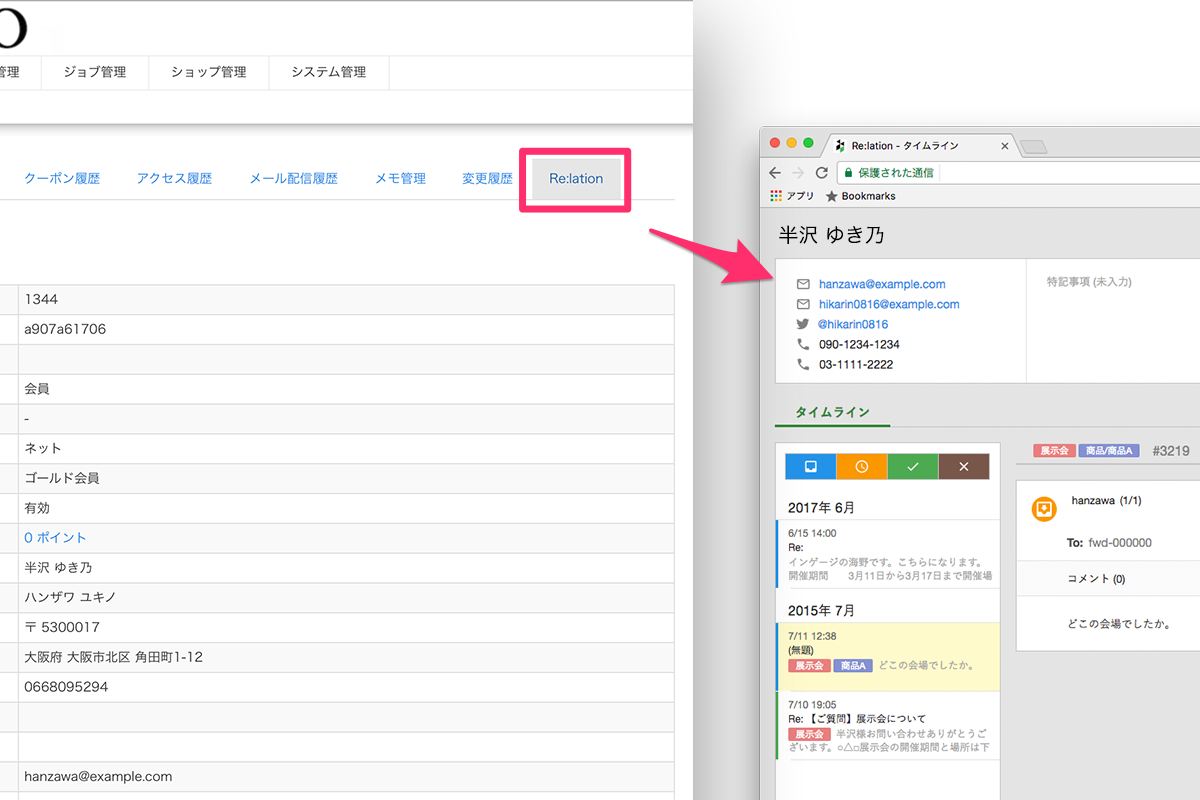Click the 2017年 6月 month heading

coord(822,508)
